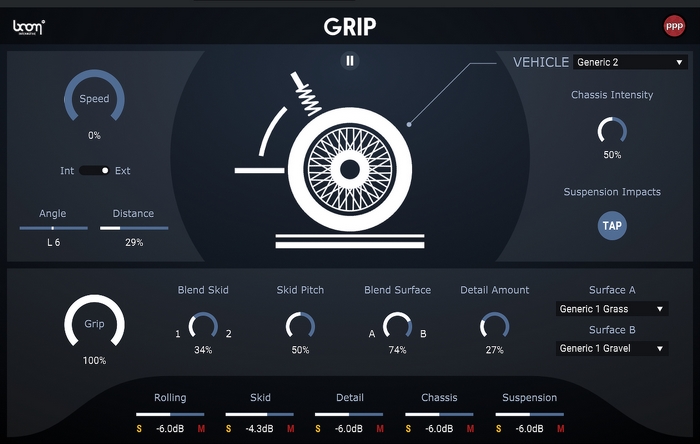Solo the Rolling channel
The image size is (700, 444).
pyautogui.click(x=140, y=429)
